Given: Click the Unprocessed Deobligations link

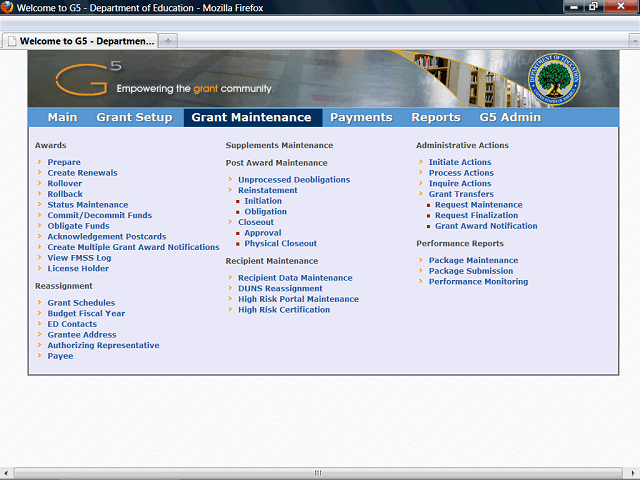Looking at the screenshot, I should click(x=294, y=180).
